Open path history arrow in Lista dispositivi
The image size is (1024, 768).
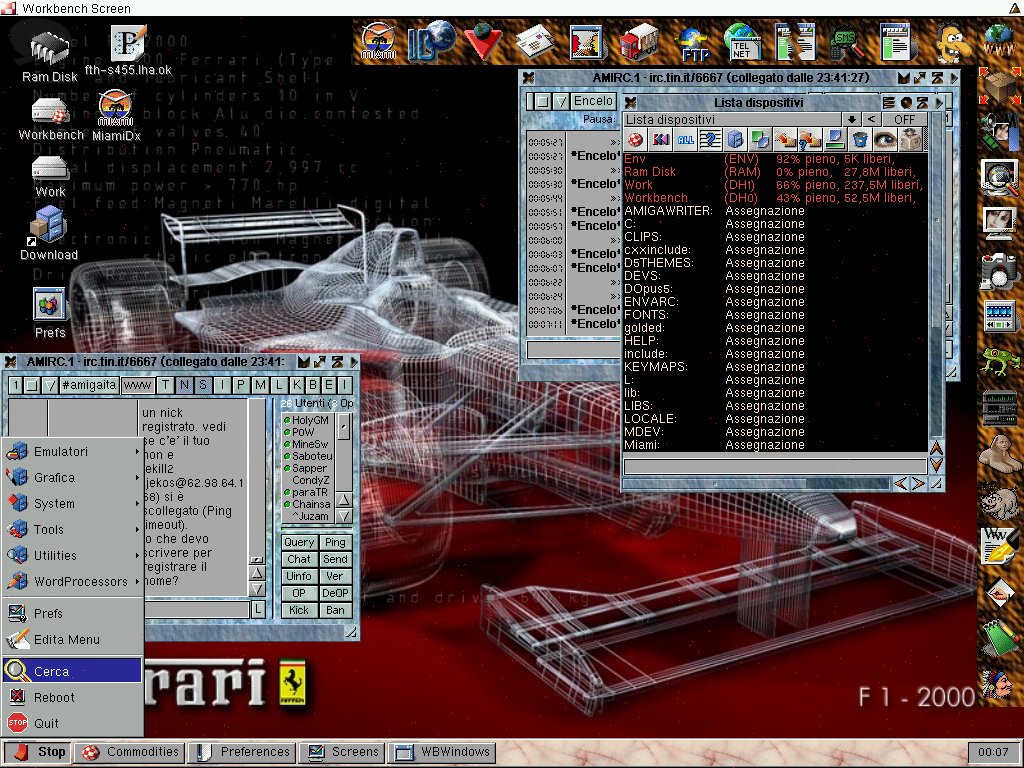(x=851, y=120)
